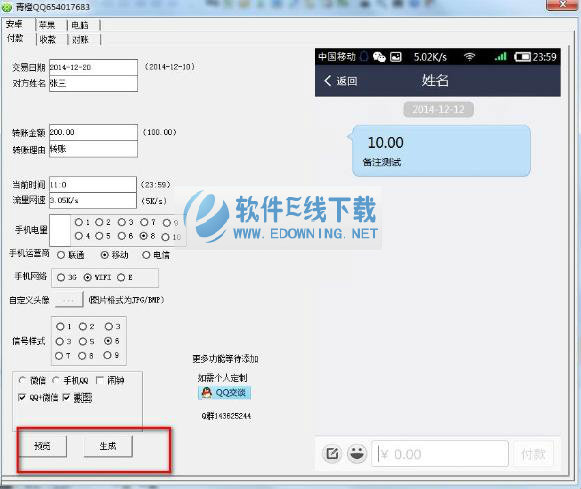Select battery level 2 radio button

(x=99, y=222)
